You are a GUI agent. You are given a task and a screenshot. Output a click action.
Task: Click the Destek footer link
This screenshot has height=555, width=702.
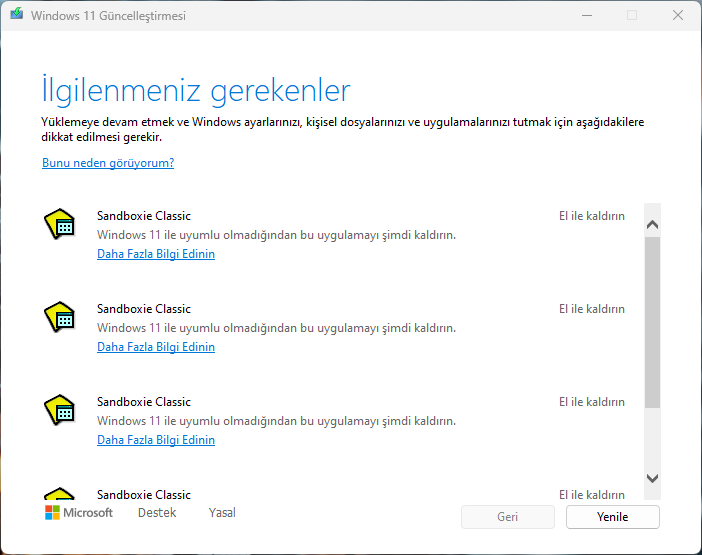tap(157, 512)
